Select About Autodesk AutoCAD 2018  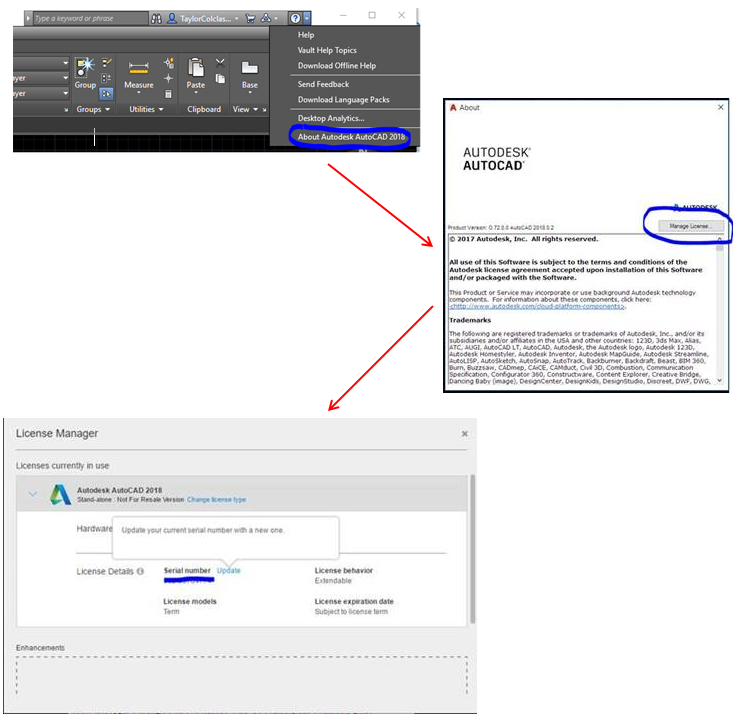pos(351,137)
